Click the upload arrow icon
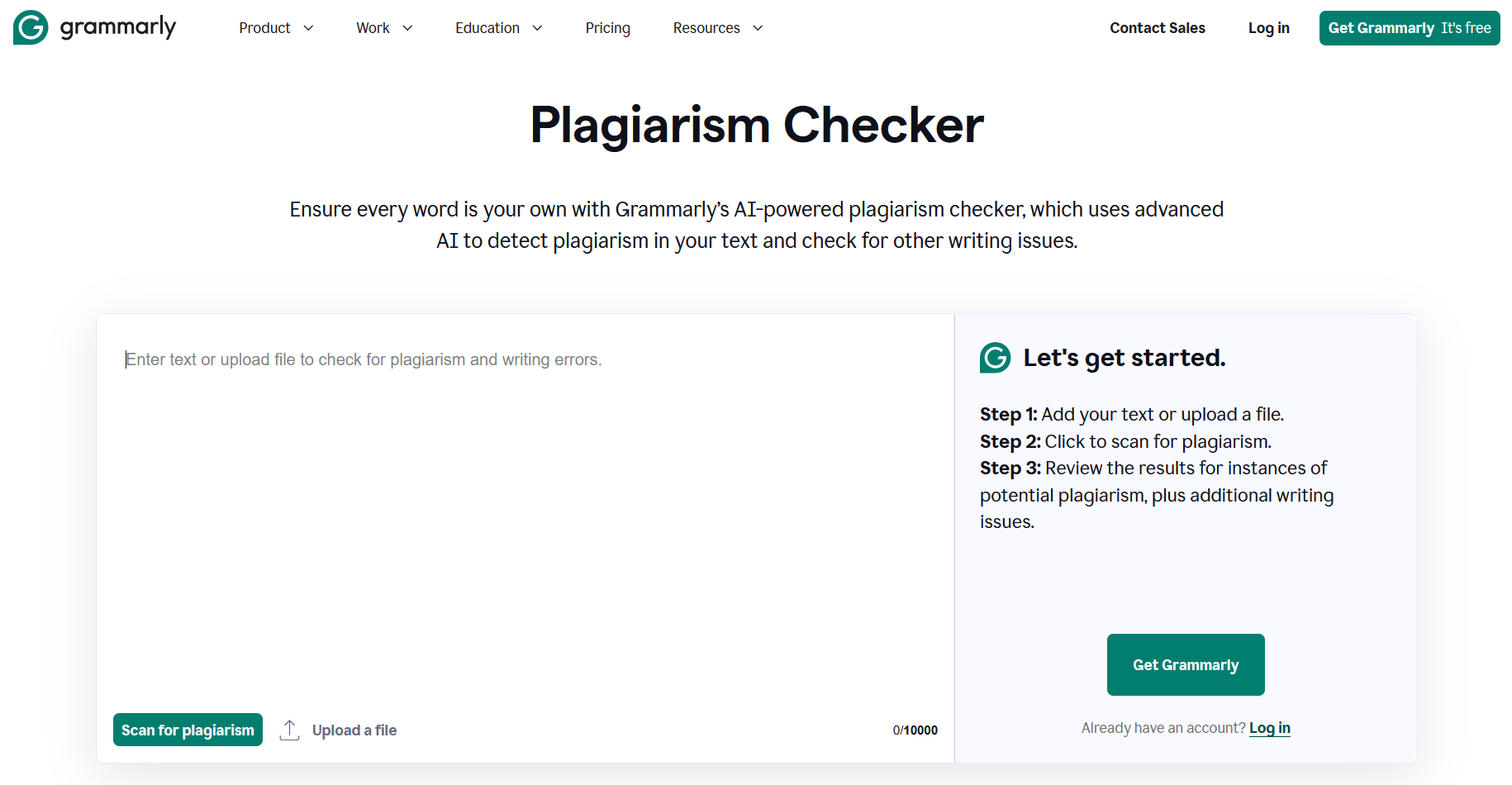1512x785 pixels. click(x=289, y=730)
